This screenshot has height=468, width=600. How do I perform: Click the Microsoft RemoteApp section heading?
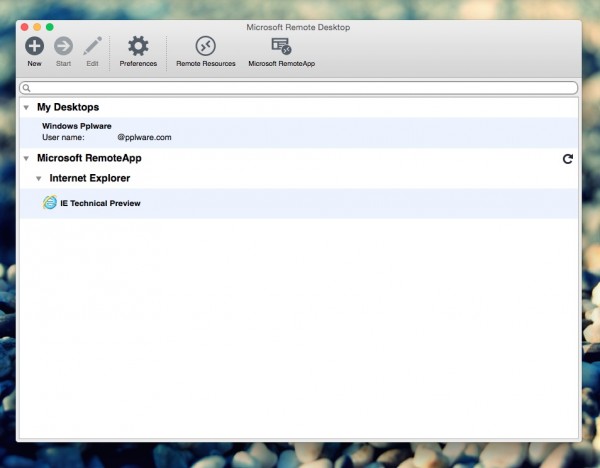89,158
